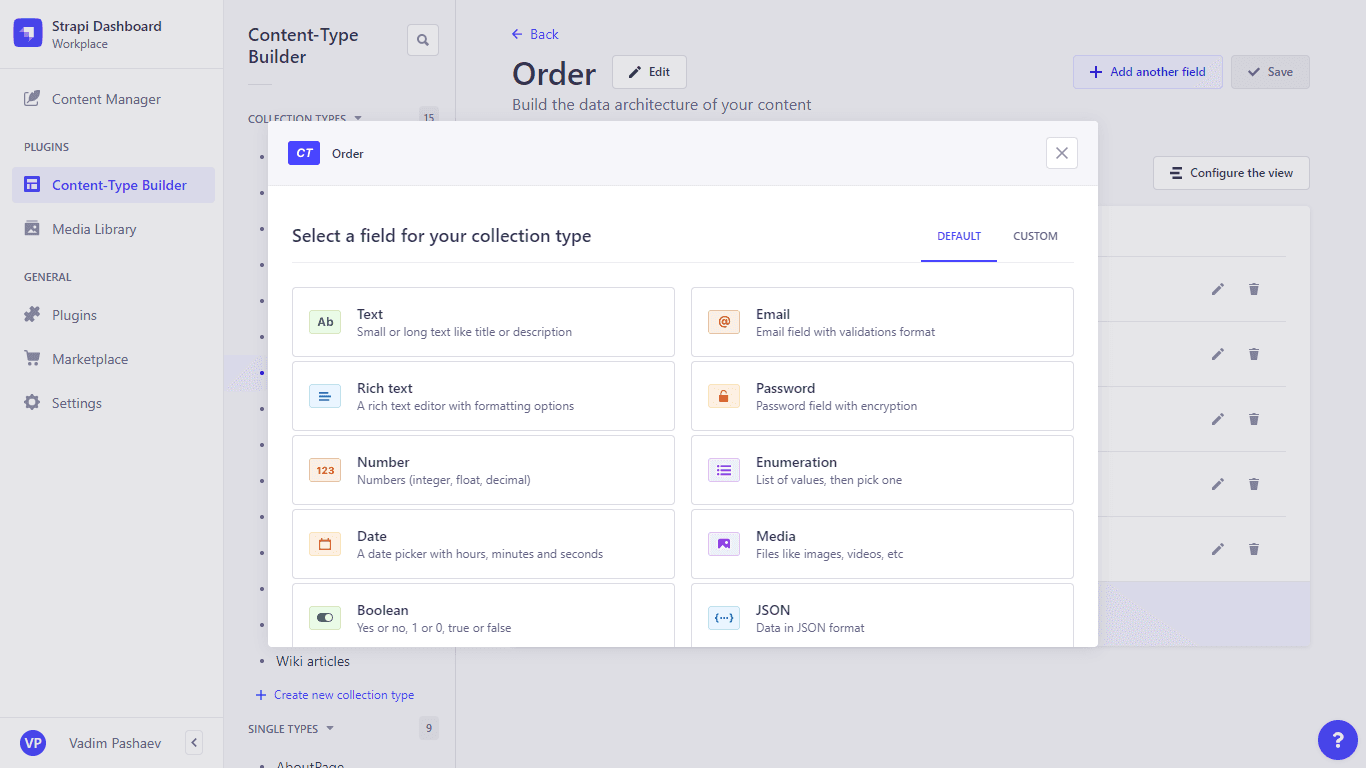Pick the Enumeration list icon
Viewport: 1366px width, 768px height.
[724, 470]
